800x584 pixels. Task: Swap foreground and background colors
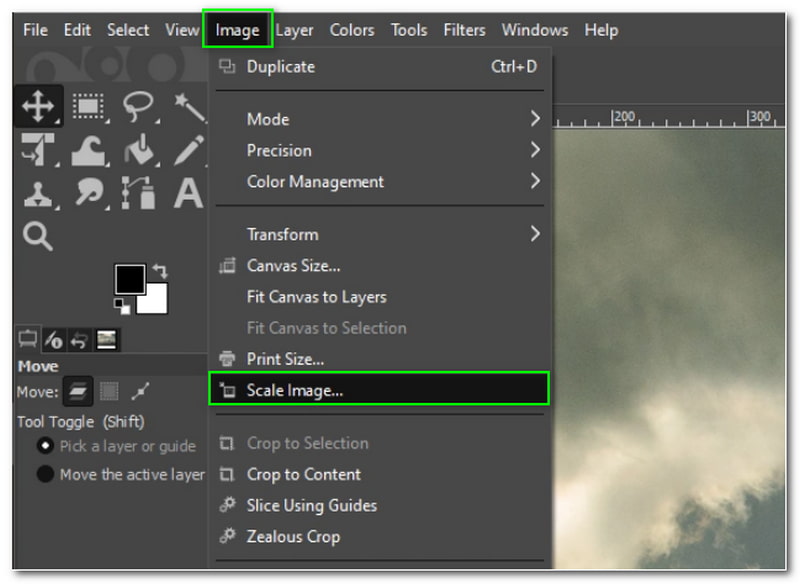tap(161, 271)
